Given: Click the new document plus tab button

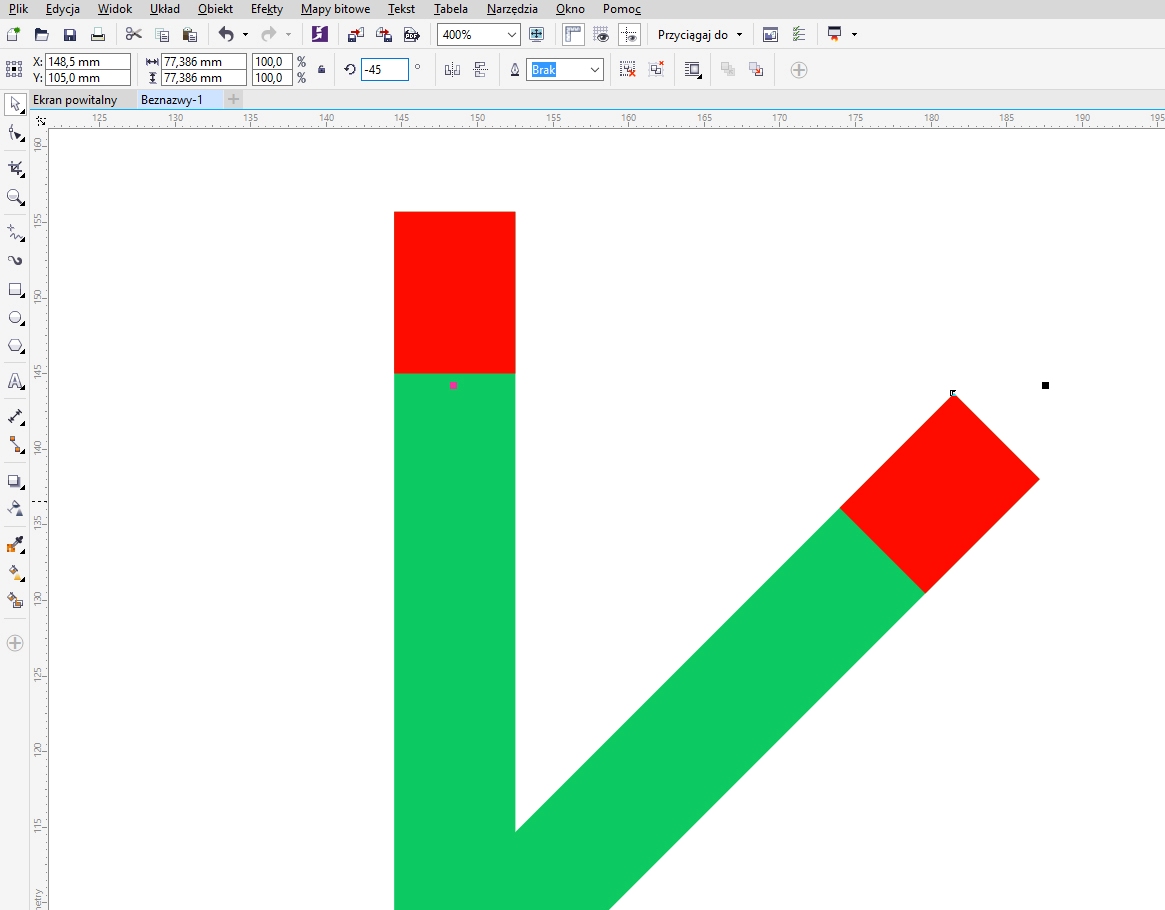Looking at the screenshot, I should 233,100.
